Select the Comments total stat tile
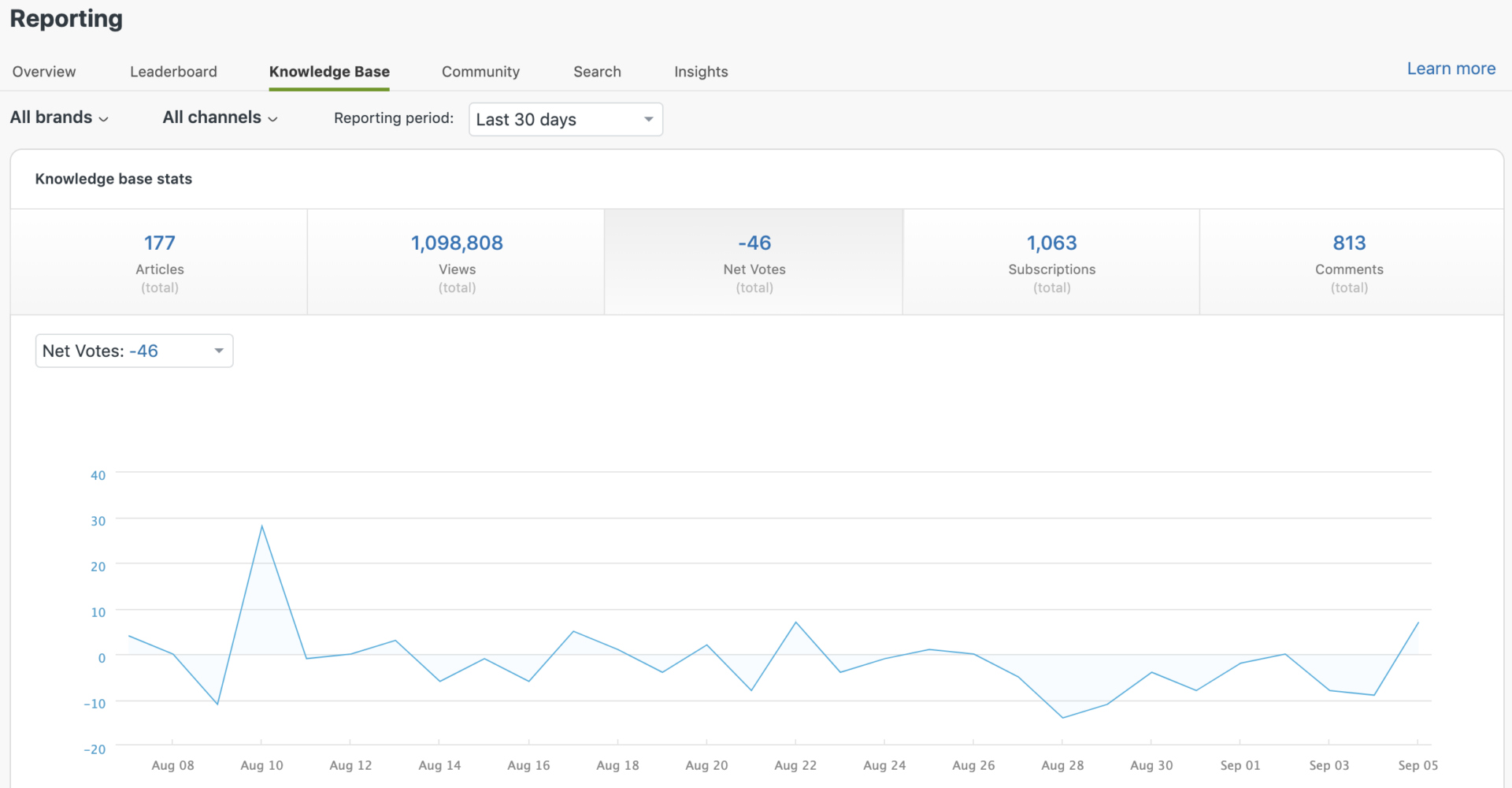The height and width of the screenshot is (788, 1512). click(1349, 262)
